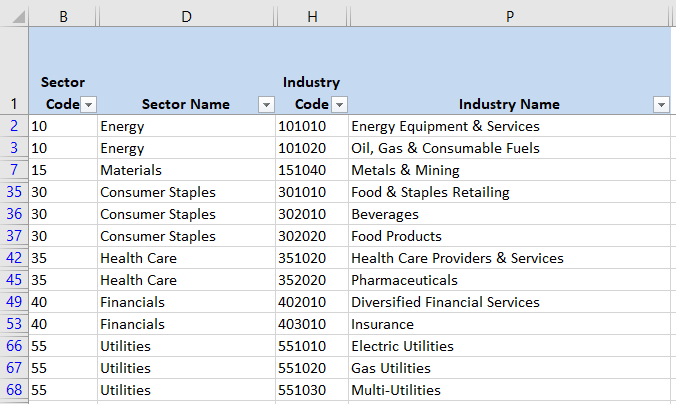Select cell with industry code 403010
Image resolution: width=676 pixels, height=404 pixels.
(312, 324)
